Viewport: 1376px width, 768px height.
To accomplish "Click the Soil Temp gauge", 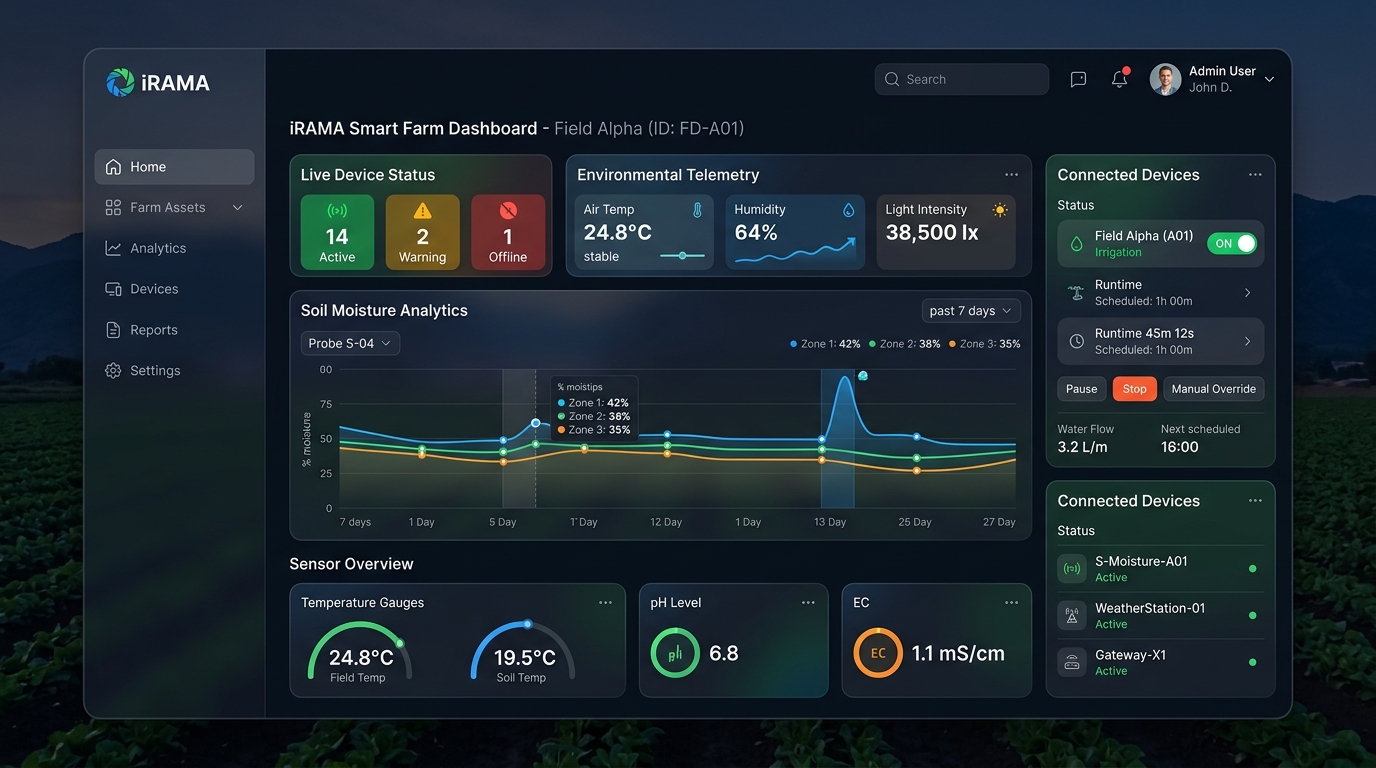I will 523,653.
